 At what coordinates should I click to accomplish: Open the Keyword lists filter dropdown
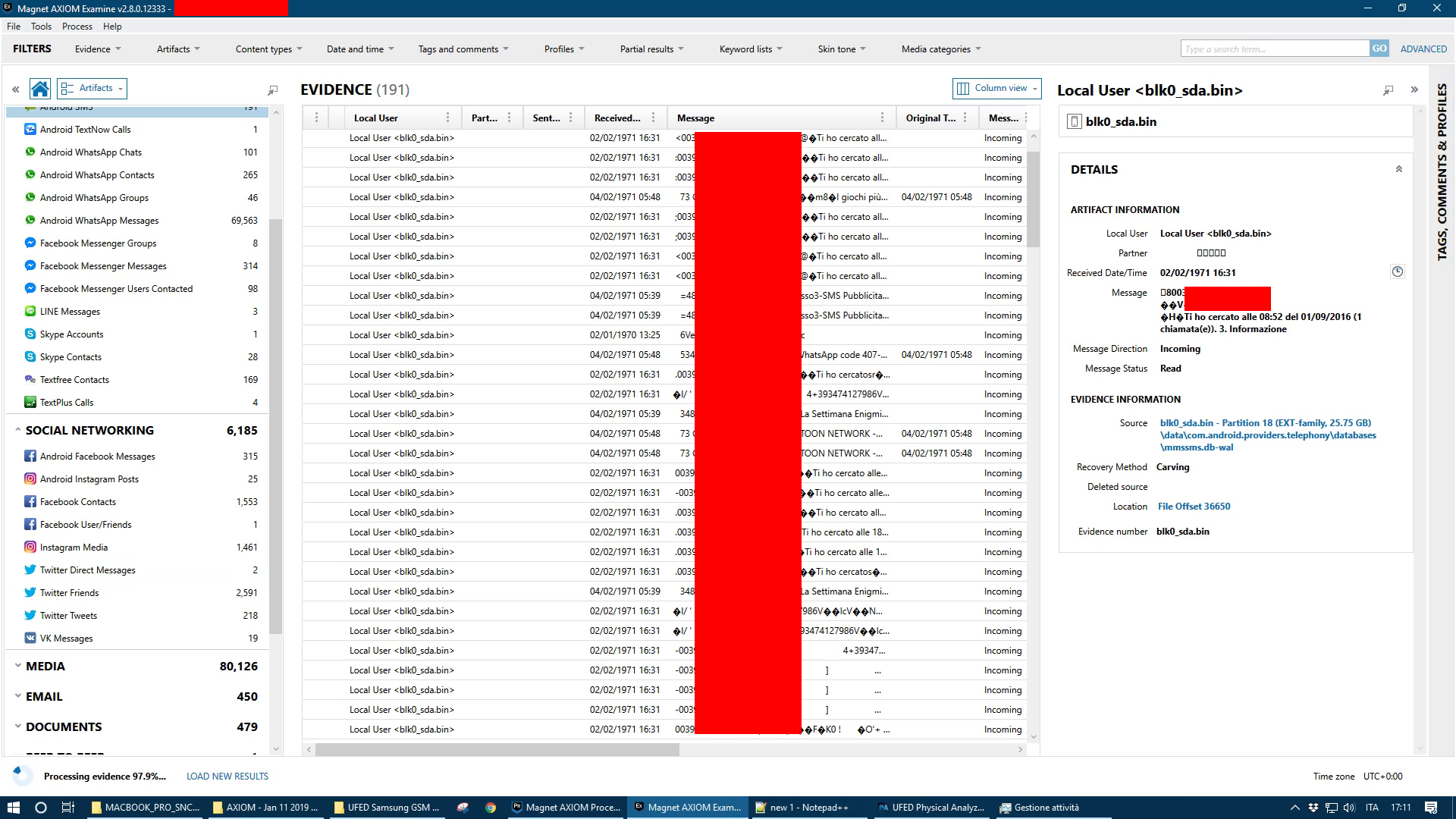(751, 49)
